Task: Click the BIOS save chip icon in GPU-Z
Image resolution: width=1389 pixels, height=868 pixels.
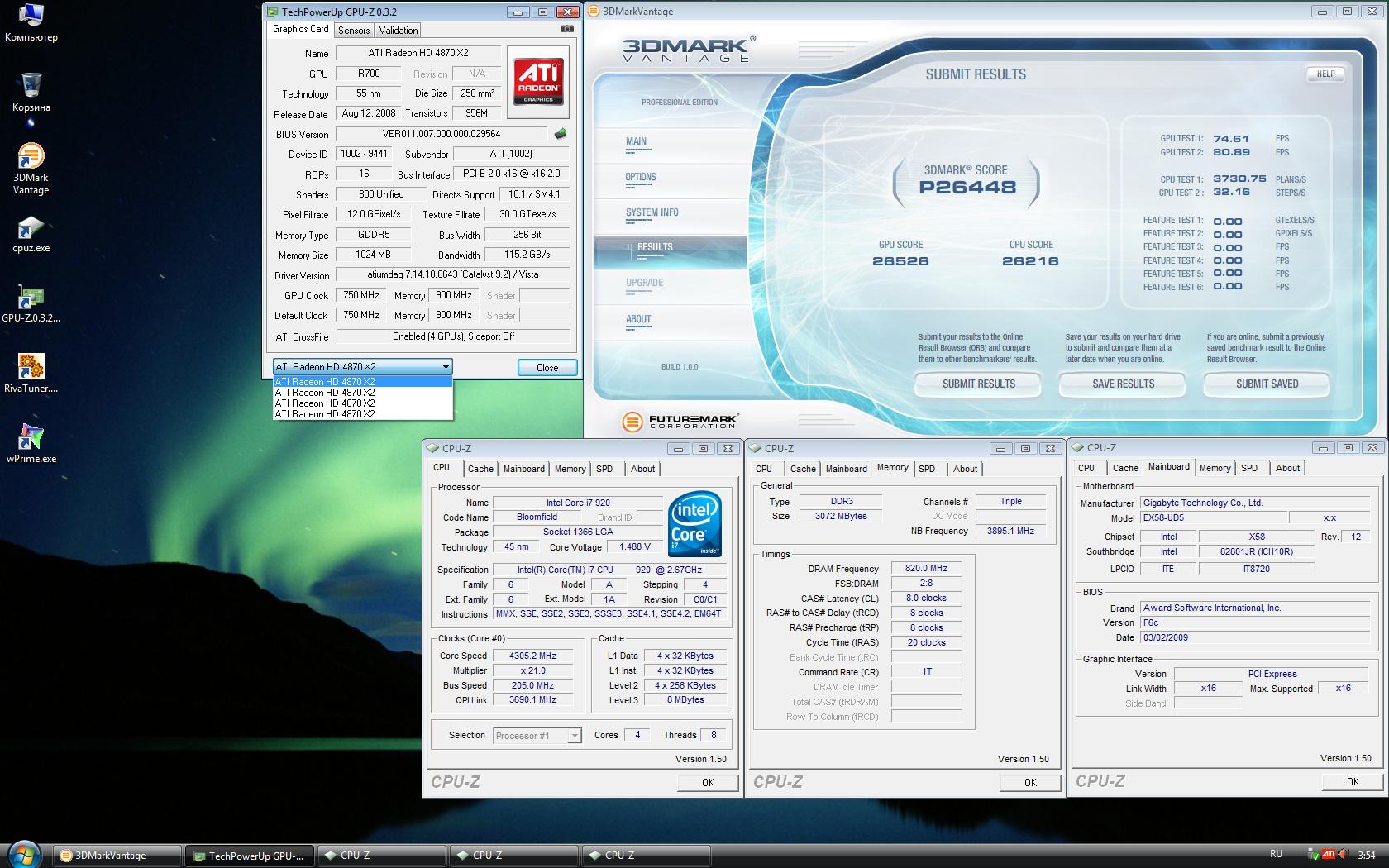Action: pos(561,133)
